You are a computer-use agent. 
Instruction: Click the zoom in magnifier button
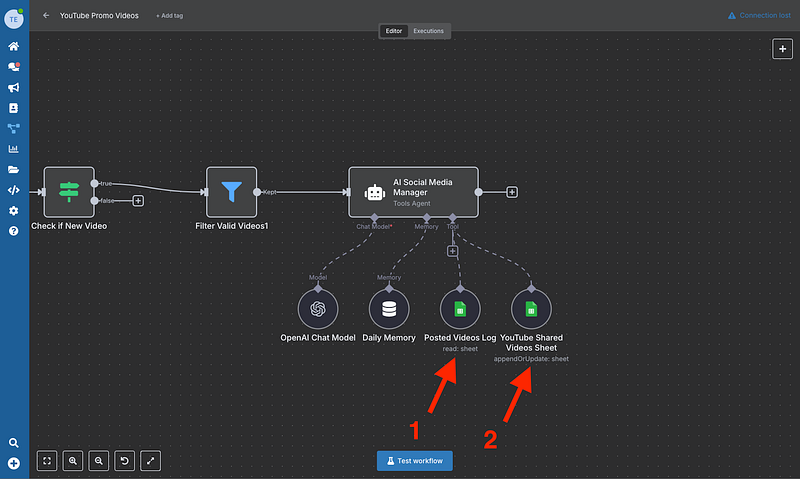(x=73, y=461)
